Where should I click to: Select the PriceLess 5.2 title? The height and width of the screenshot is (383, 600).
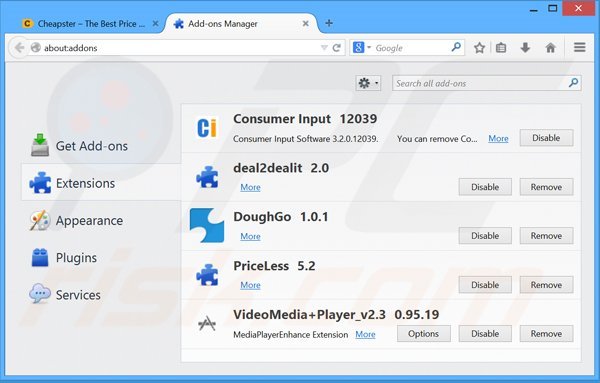pyautogui.click(x=274, y=266)
